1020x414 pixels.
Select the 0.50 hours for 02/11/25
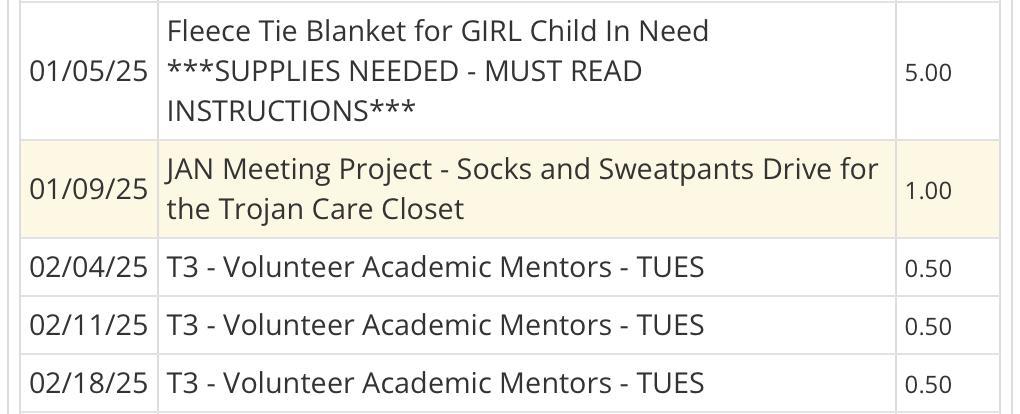(x=927, y=327)
